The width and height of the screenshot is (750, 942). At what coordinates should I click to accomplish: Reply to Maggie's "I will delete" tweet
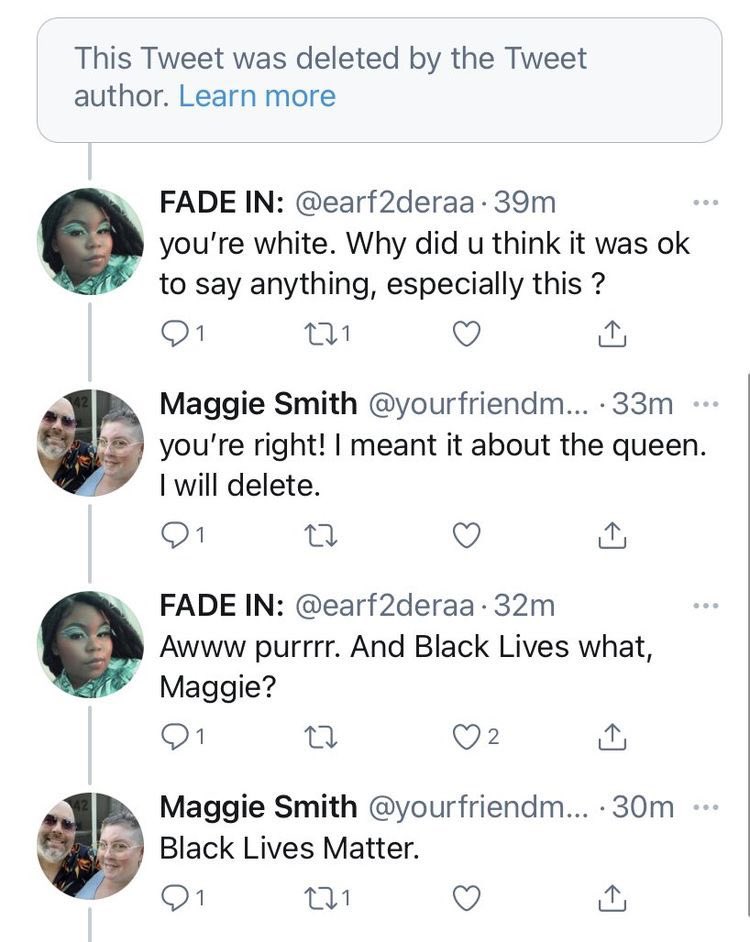tap(175, 537)
